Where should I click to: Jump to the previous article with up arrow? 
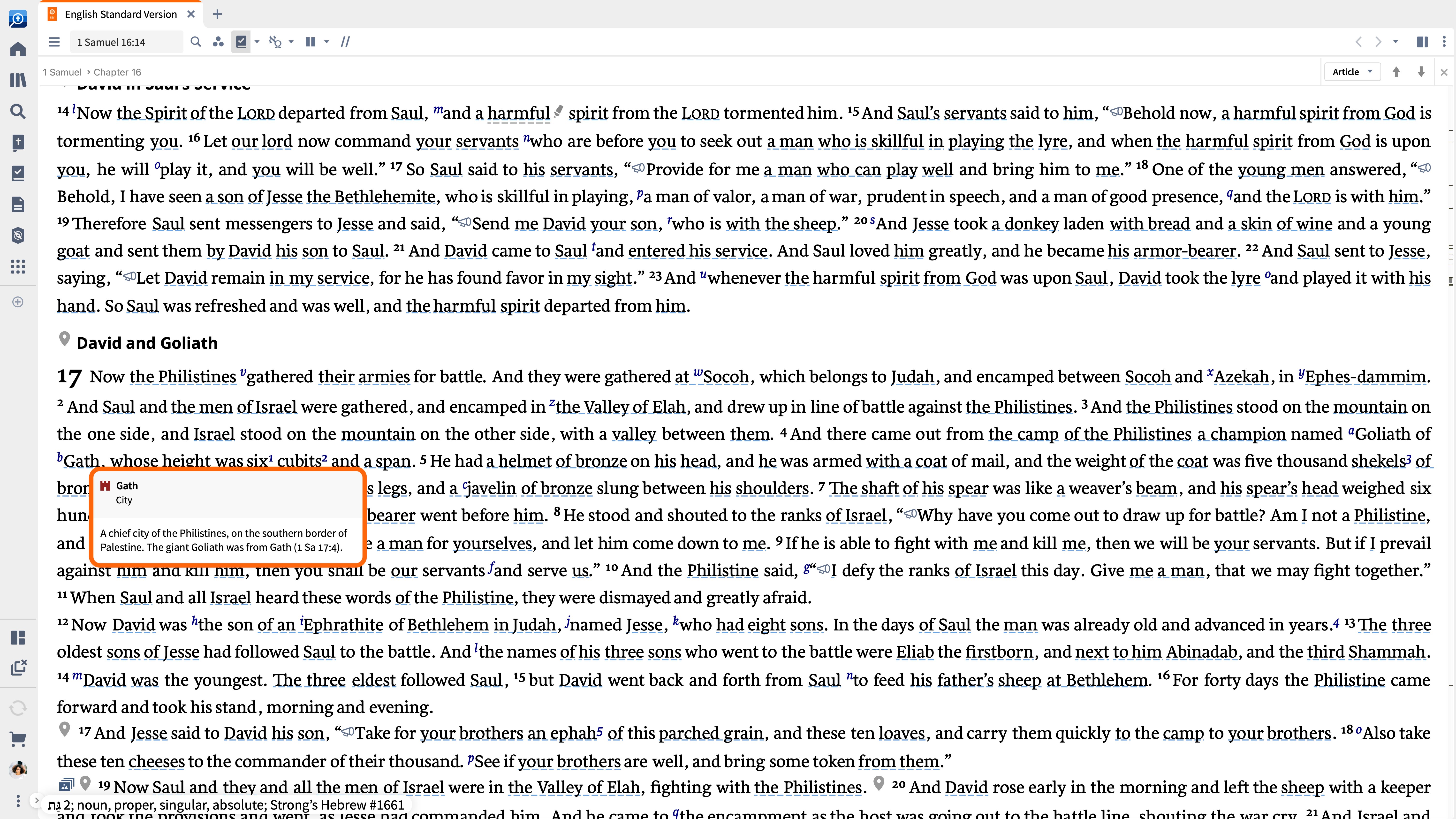(1396, 72)
